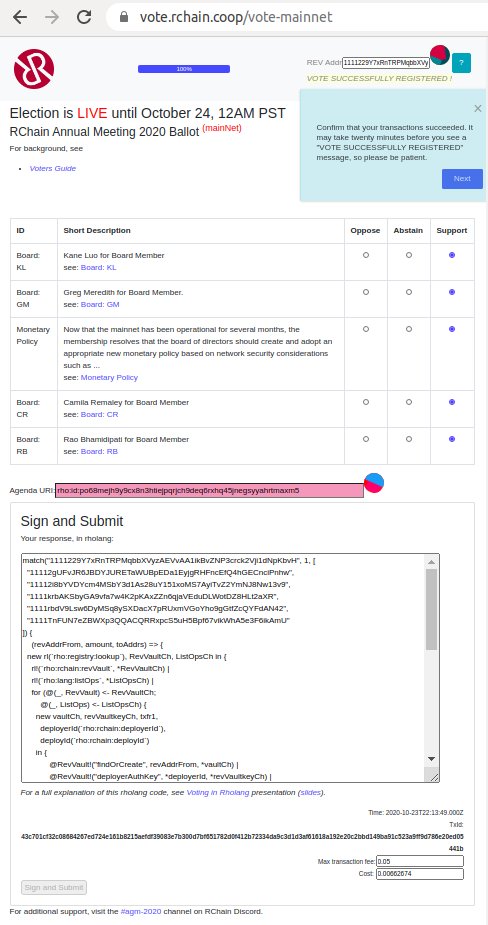Select Oppose for Camila Remaley
This screenshot has width=488, height=925.
[x=366, y=402]
